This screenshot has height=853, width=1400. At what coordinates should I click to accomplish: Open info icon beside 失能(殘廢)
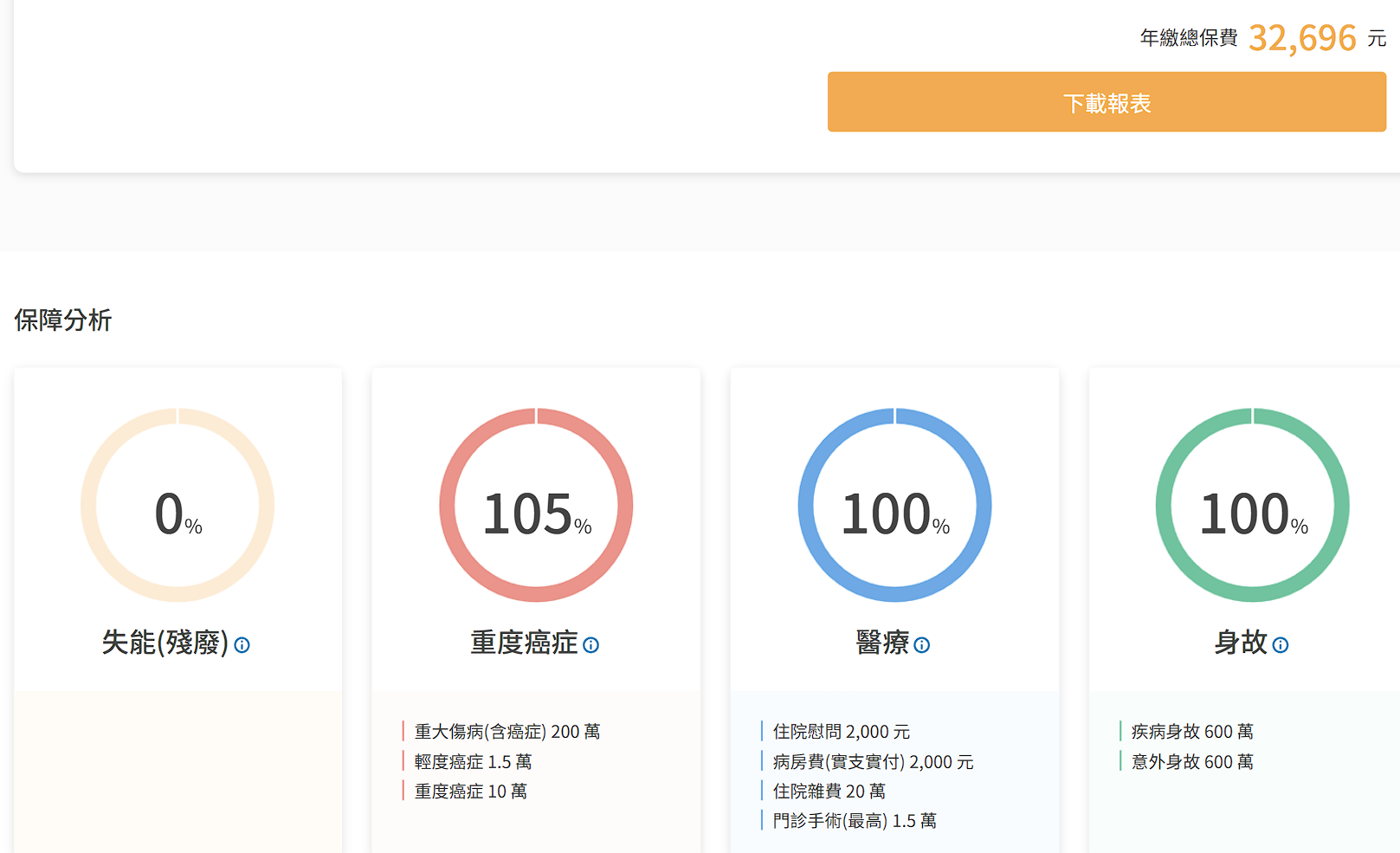(x=242, y=645)
